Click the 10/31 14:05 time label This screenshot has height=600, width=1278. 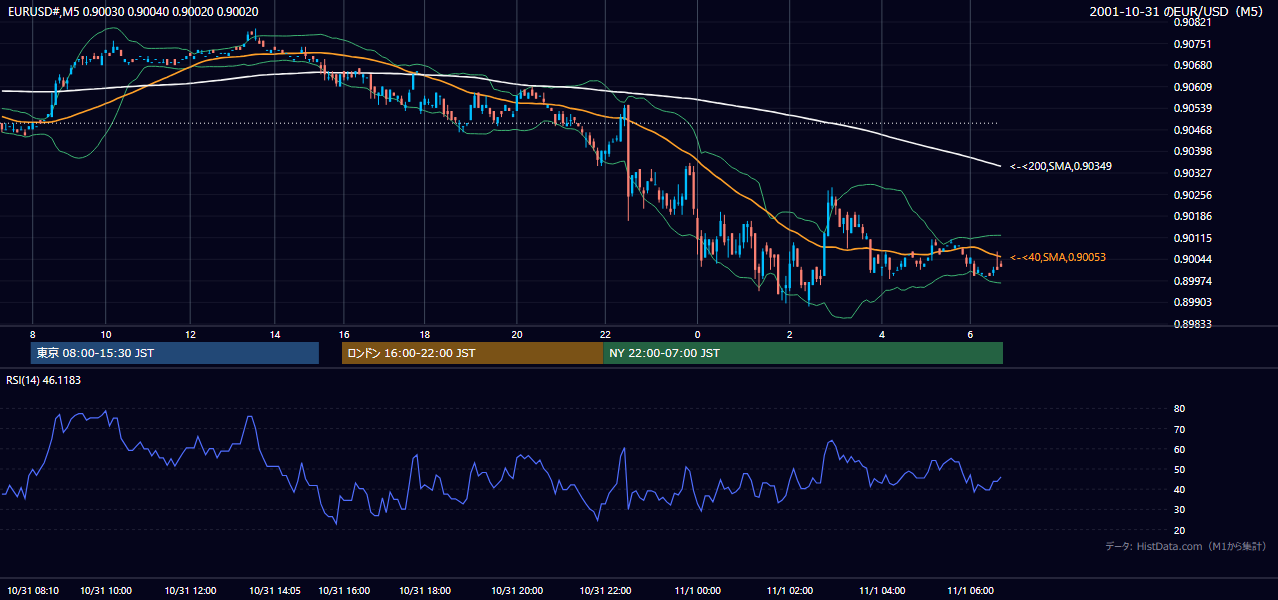pyautogui.click(x=275, y=591)
